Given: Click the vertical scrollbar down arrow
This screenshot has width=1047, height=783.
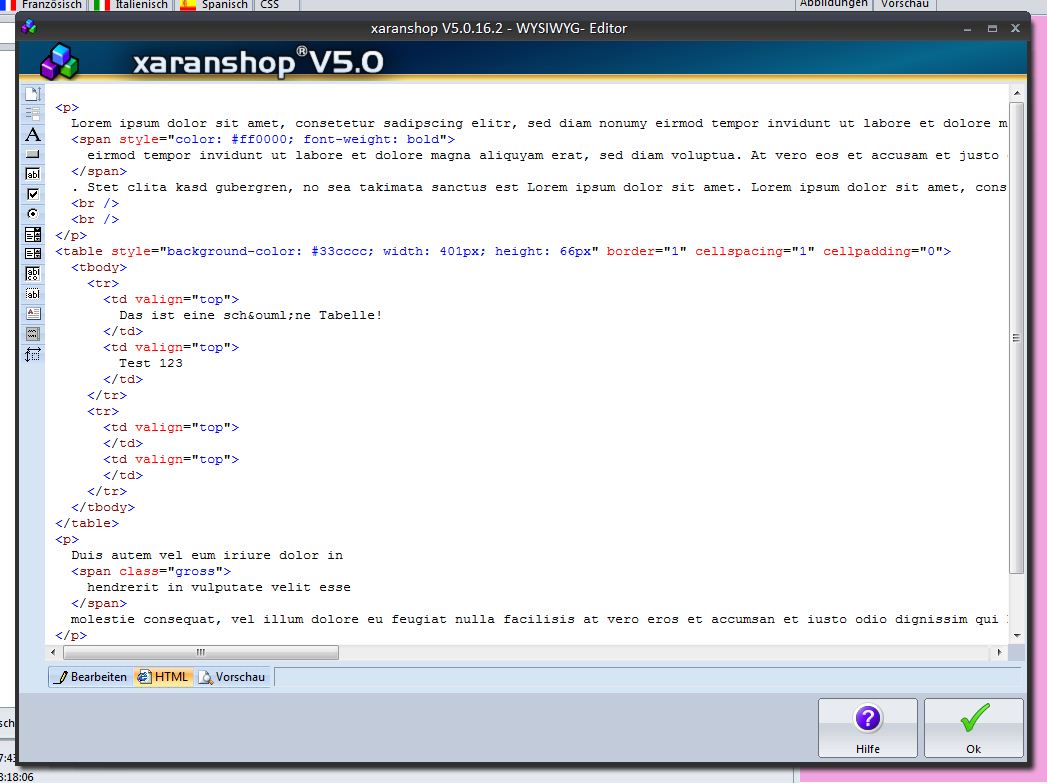Looking at the screenshot, I should (1016, 635).
